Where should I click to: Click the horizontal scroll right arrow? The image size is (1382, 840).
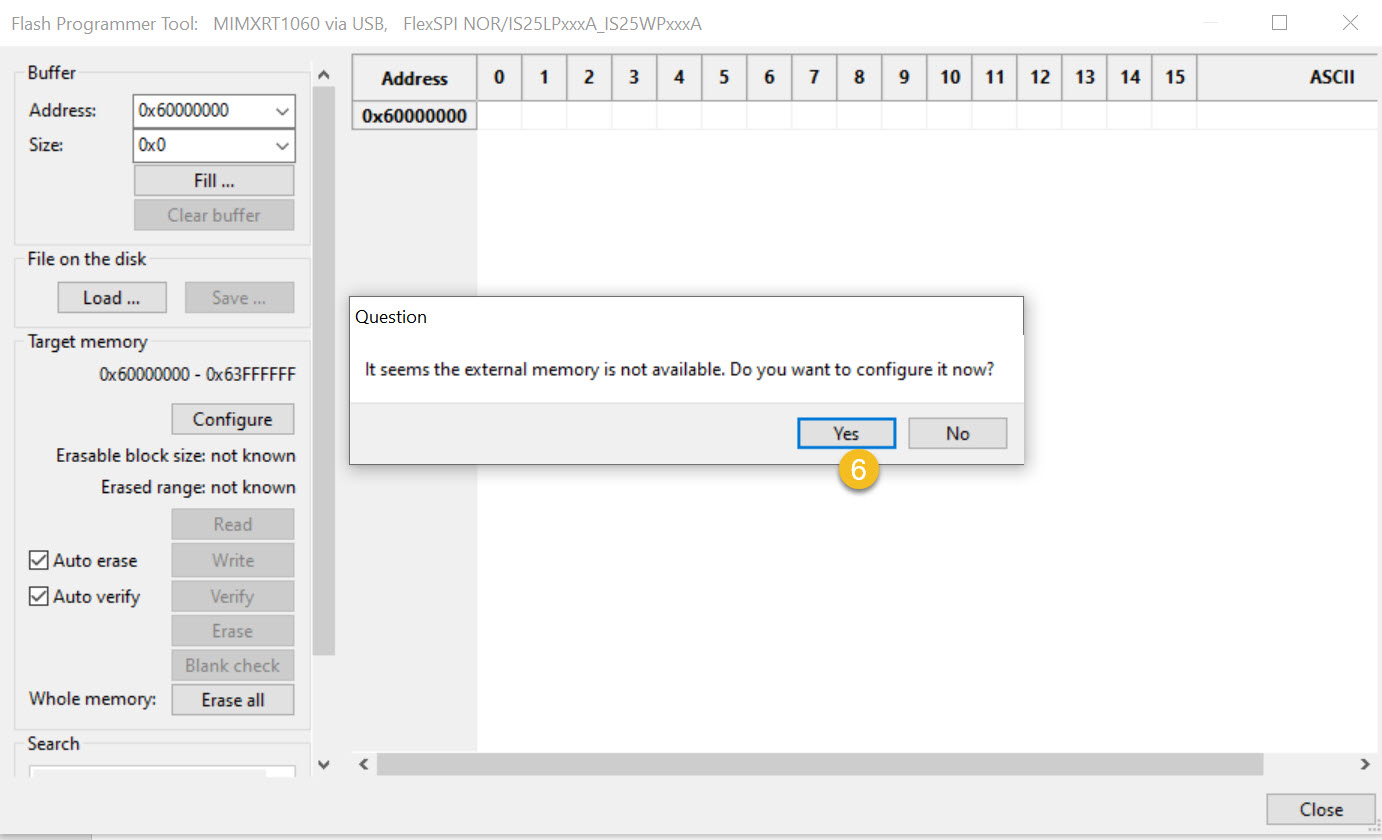point(1366,764)
